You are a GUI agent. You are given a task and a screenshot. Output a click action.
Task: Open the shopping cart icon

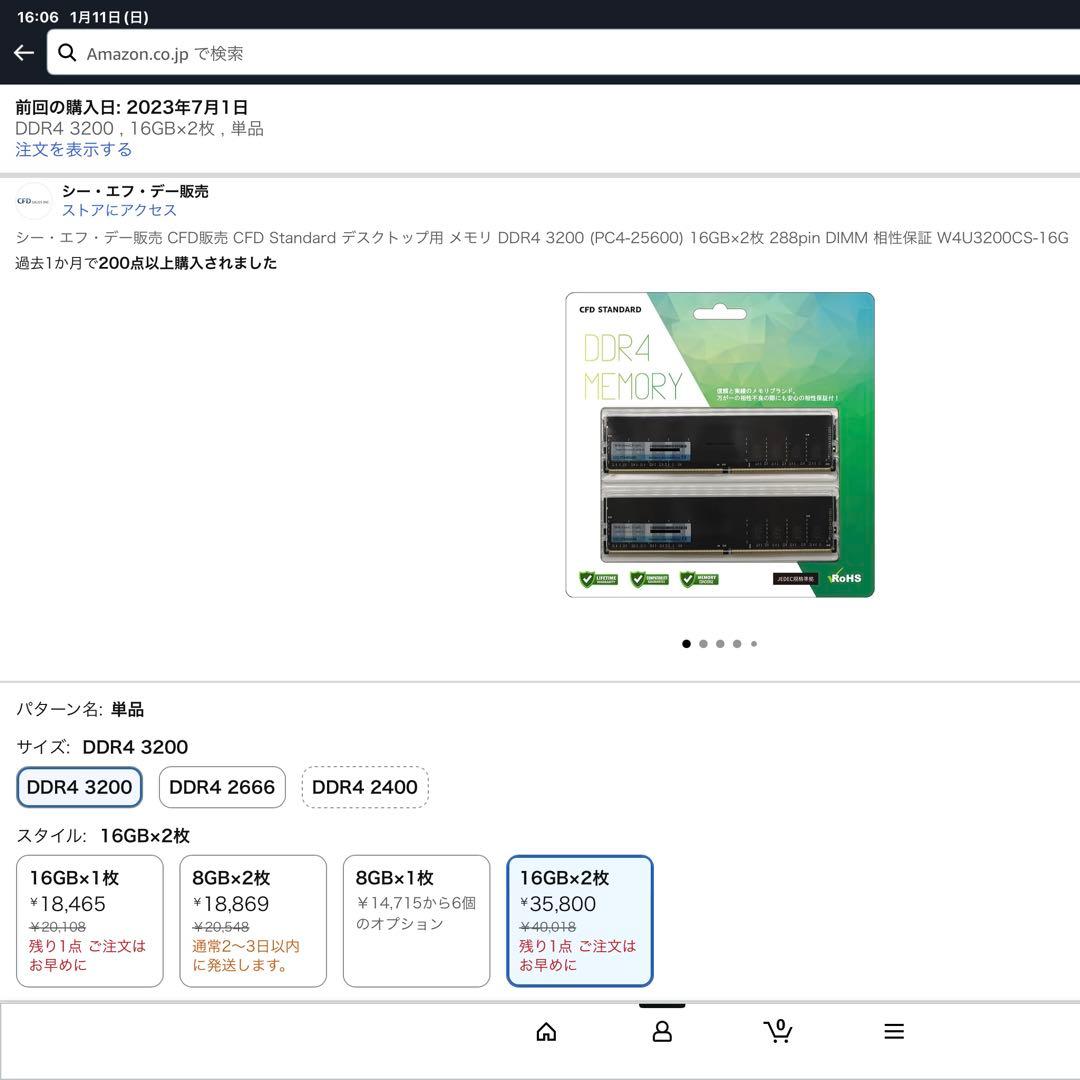(778, 1031)
